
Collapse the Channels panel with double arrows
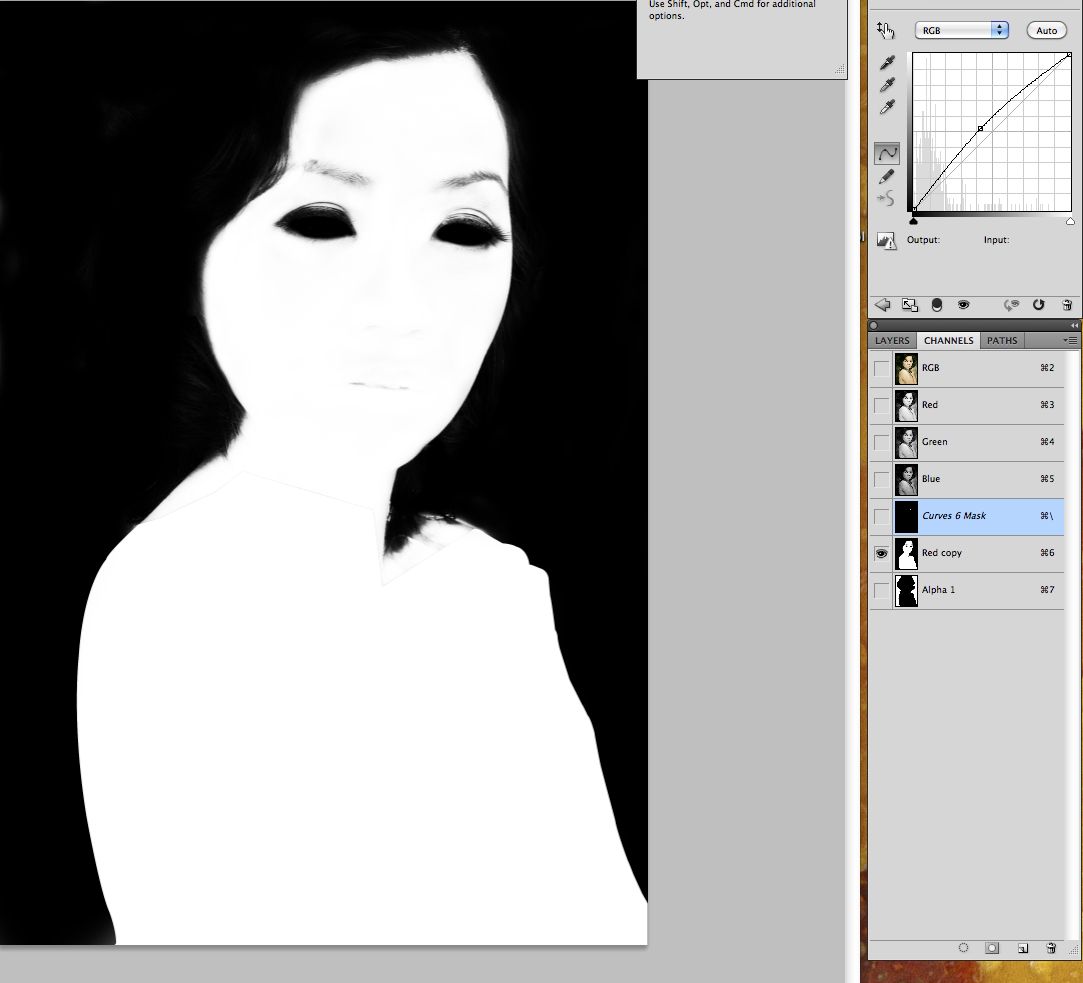(x=1074, y=326)
